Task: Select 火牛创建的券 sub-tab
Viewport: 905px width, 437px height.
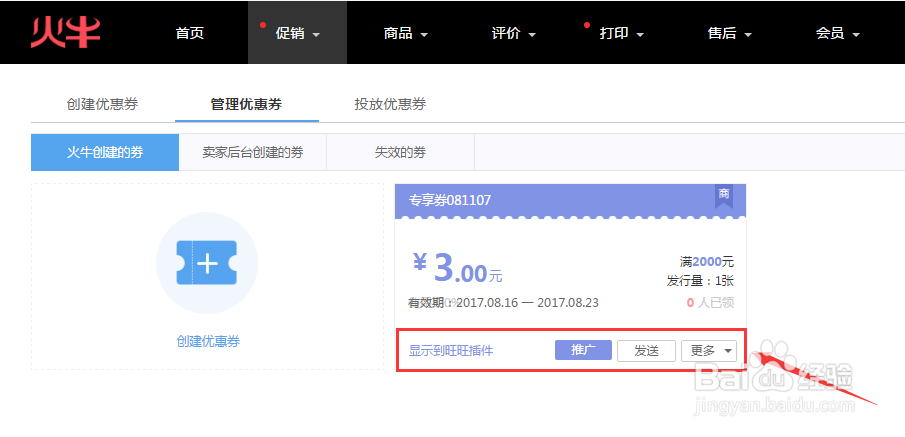Action: [105, 152]
